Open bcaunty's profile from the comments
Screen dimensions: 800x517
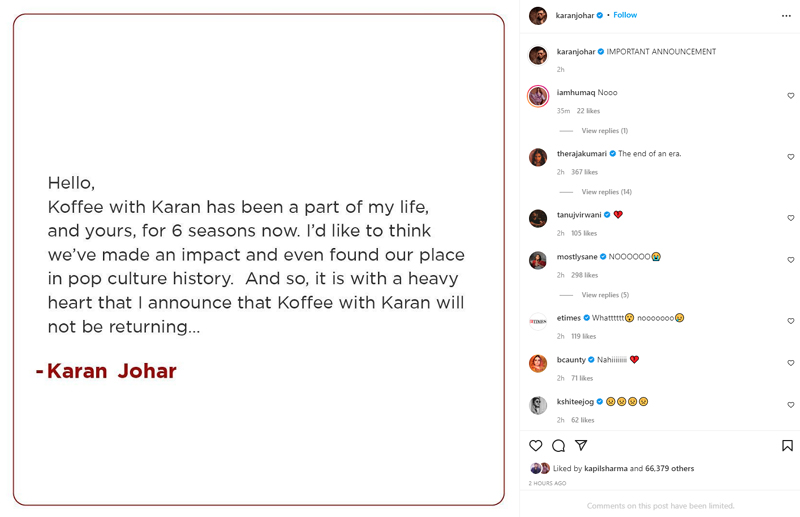(x=571, y=360)
